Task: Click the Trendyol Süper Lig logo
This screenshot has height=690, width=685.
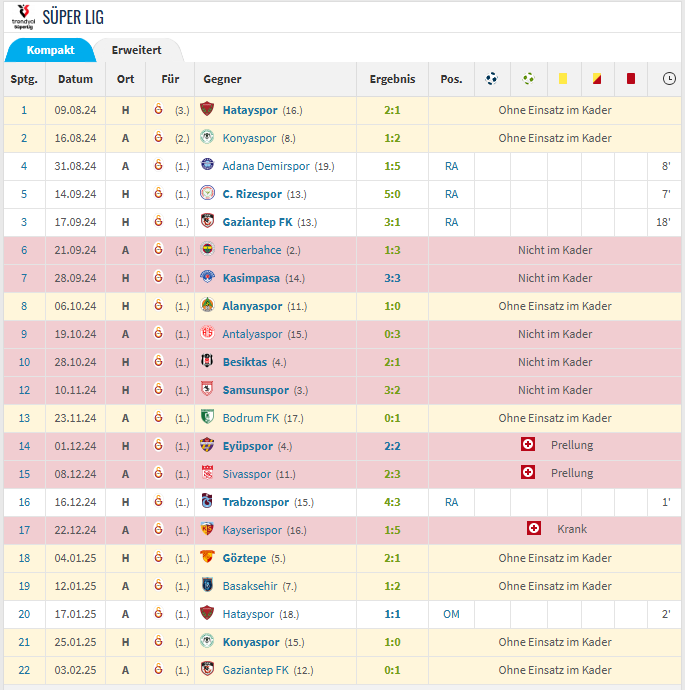Action: point(23,17)
